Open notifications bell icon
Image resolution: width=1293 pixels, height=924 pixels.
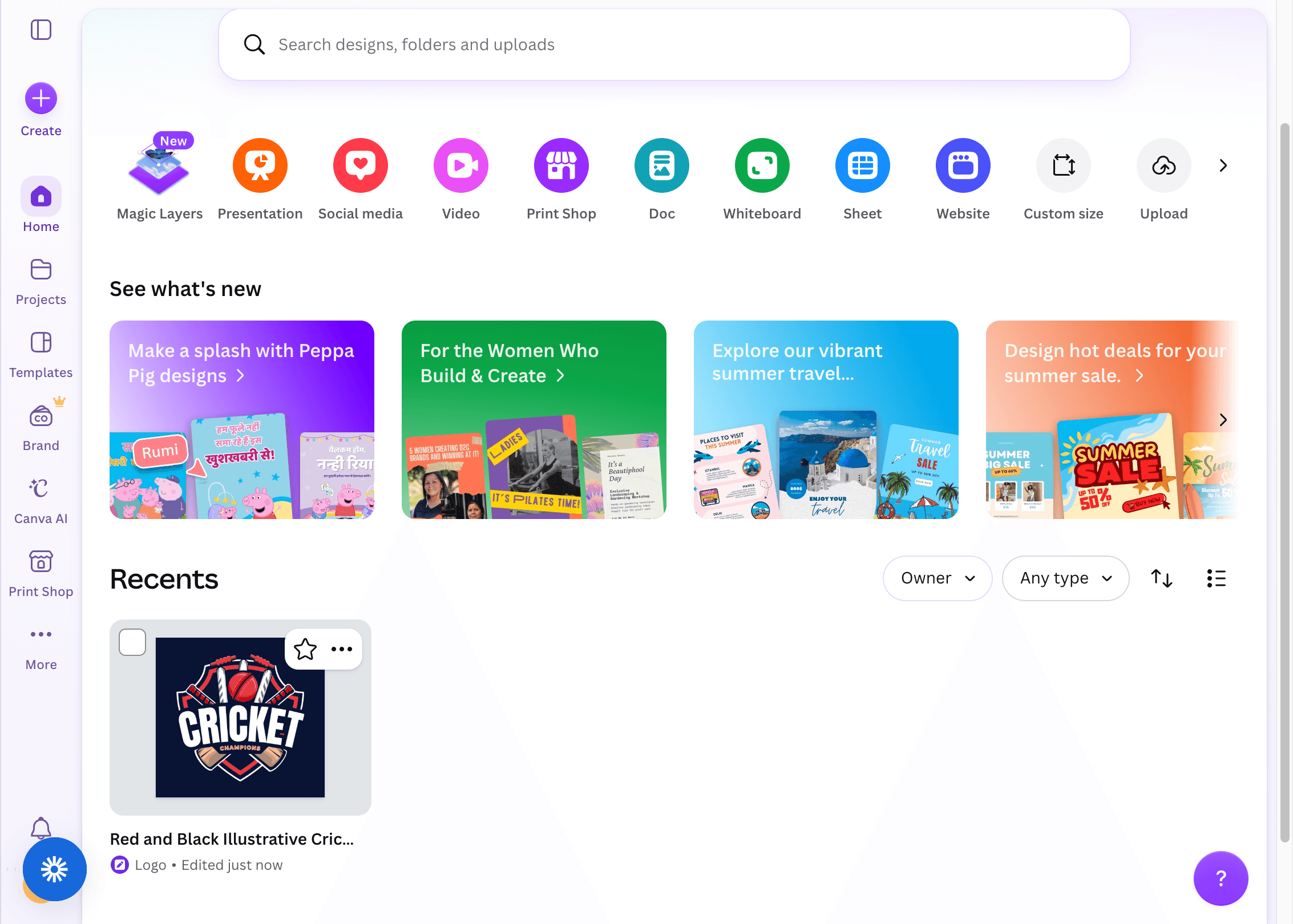pos(41,827)
